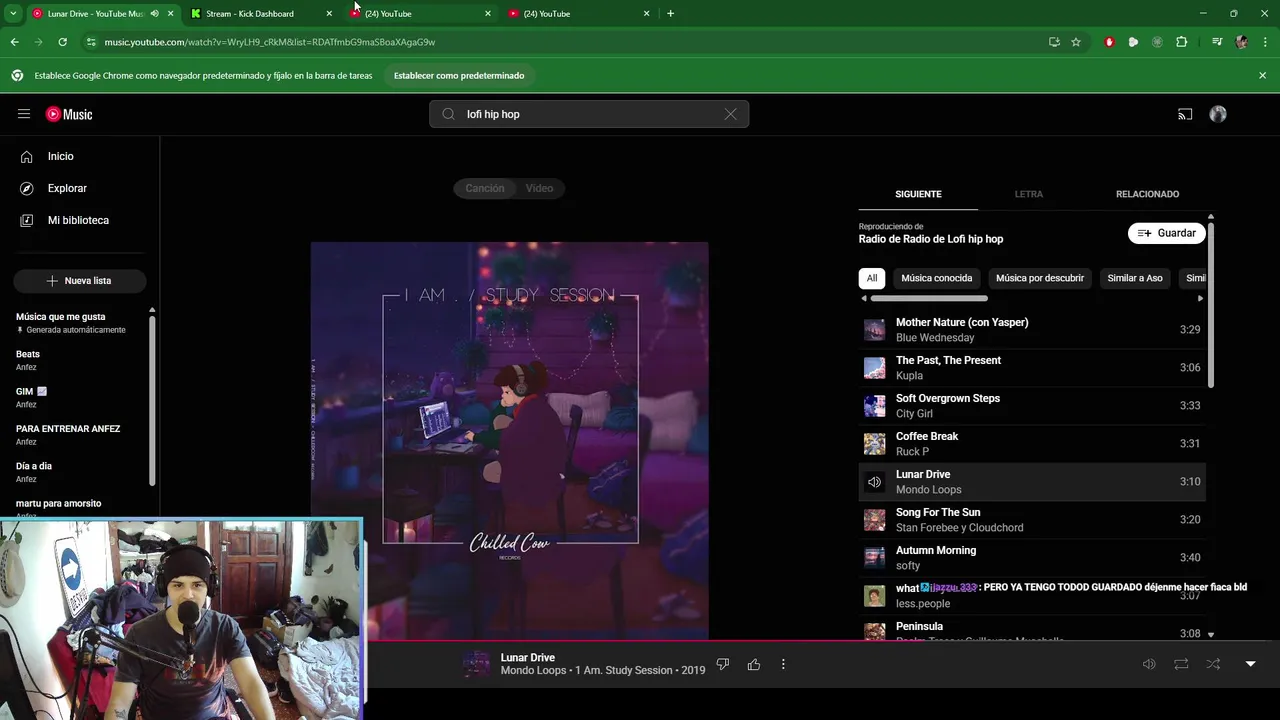Open the Chrome tab search dropdown
The image size is (1280, 720).
[13, 13]
